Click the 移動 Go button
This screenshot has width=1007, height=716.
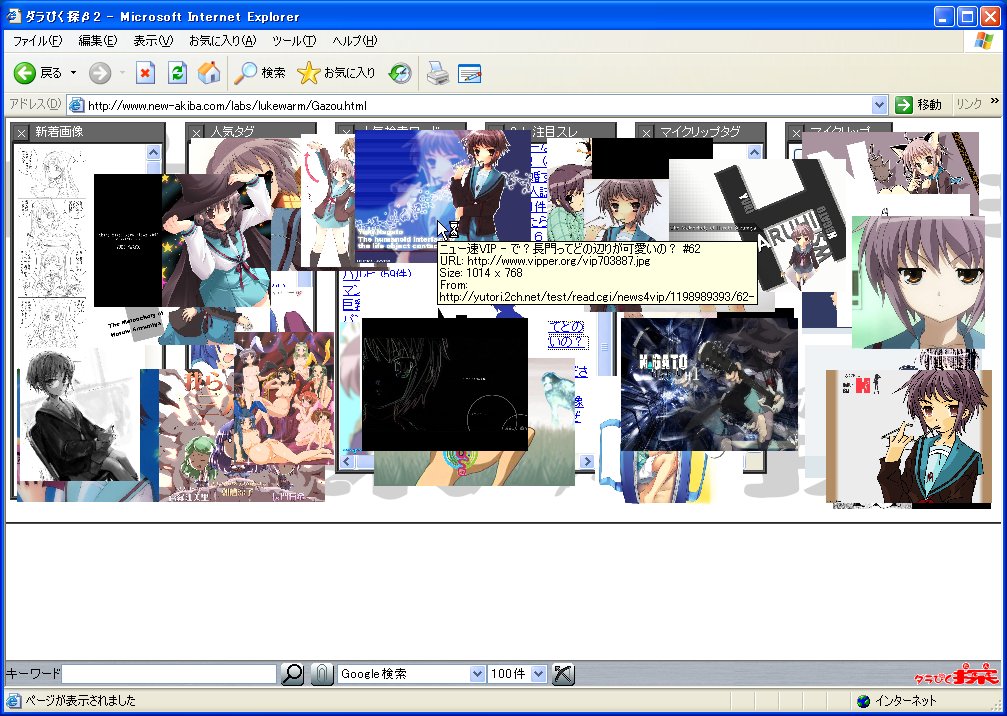[919, 105]
